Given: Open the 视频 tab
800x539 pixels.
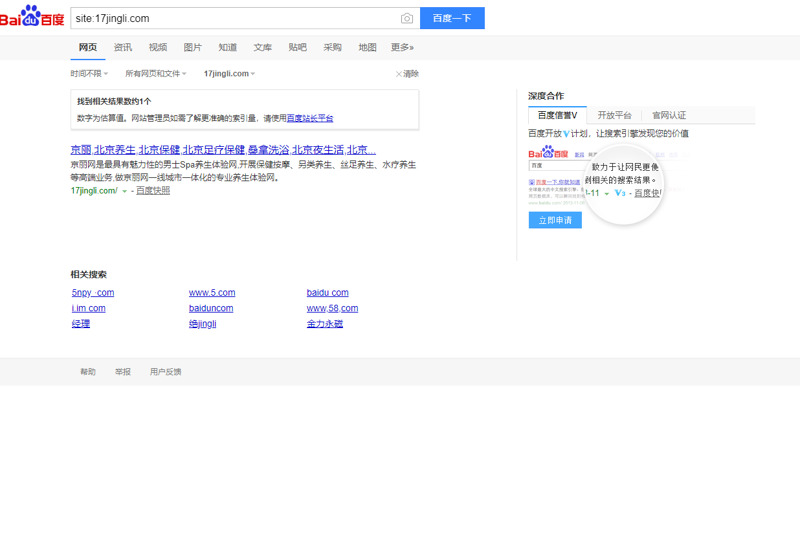Looking at the screenshot, I should coord(158,47).
